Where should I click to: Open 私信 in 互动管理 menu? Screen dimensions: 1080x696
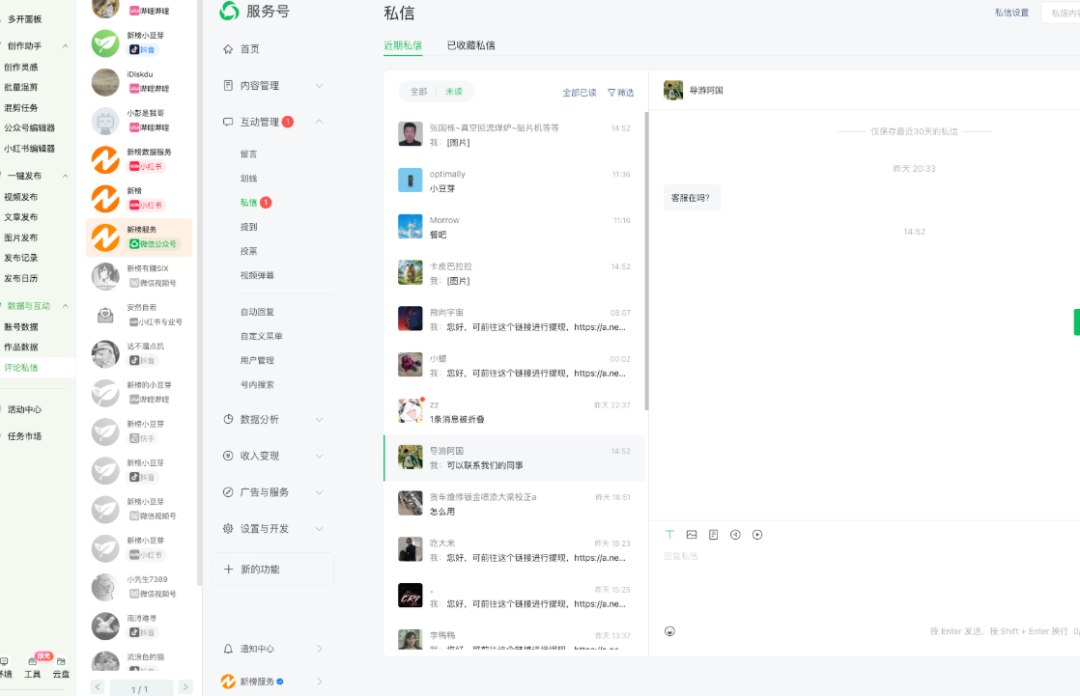[x=249, y=203]
